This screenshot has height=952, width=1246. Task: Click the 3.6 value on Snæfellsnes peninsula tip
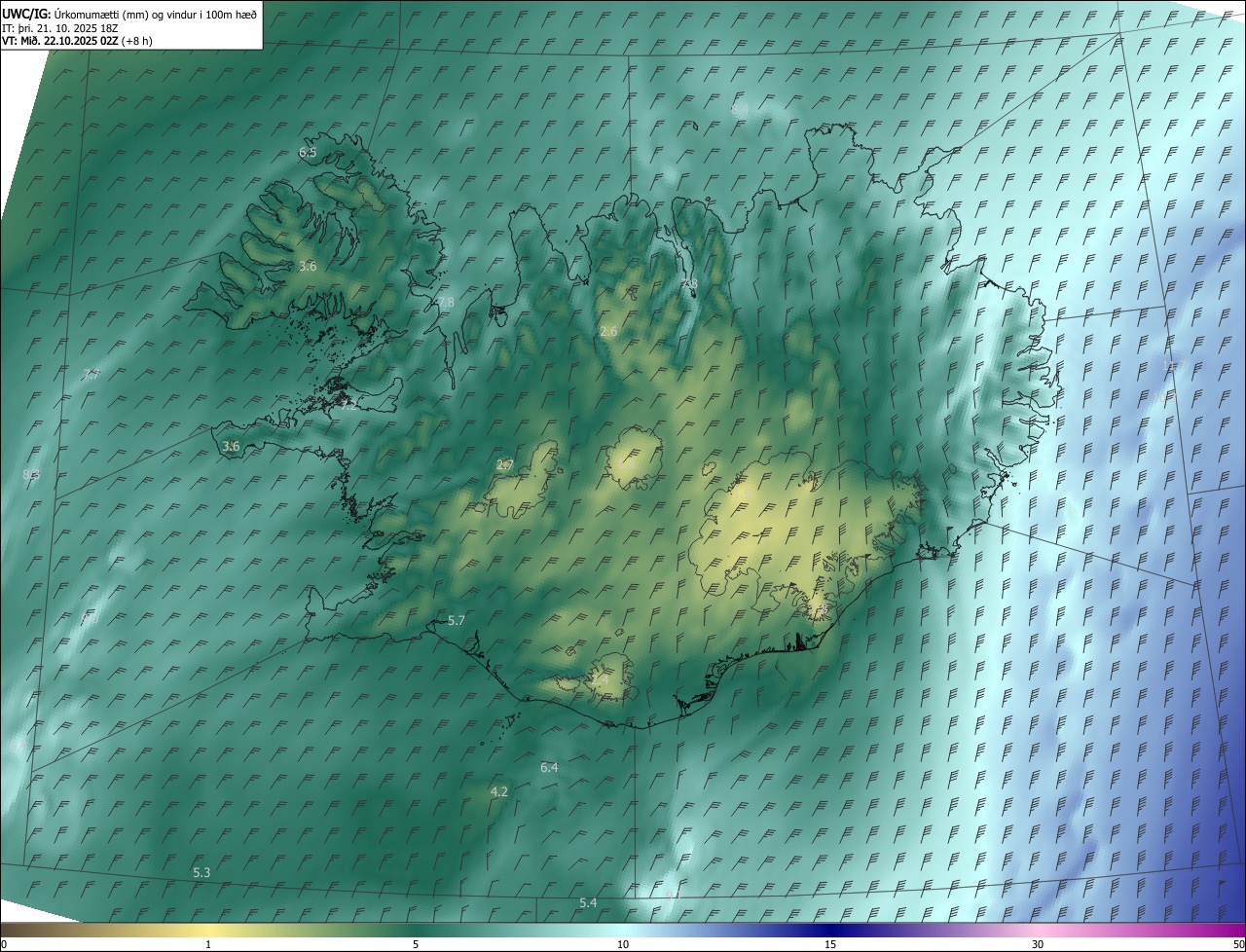pyautogui.click(x=231, y=447)
